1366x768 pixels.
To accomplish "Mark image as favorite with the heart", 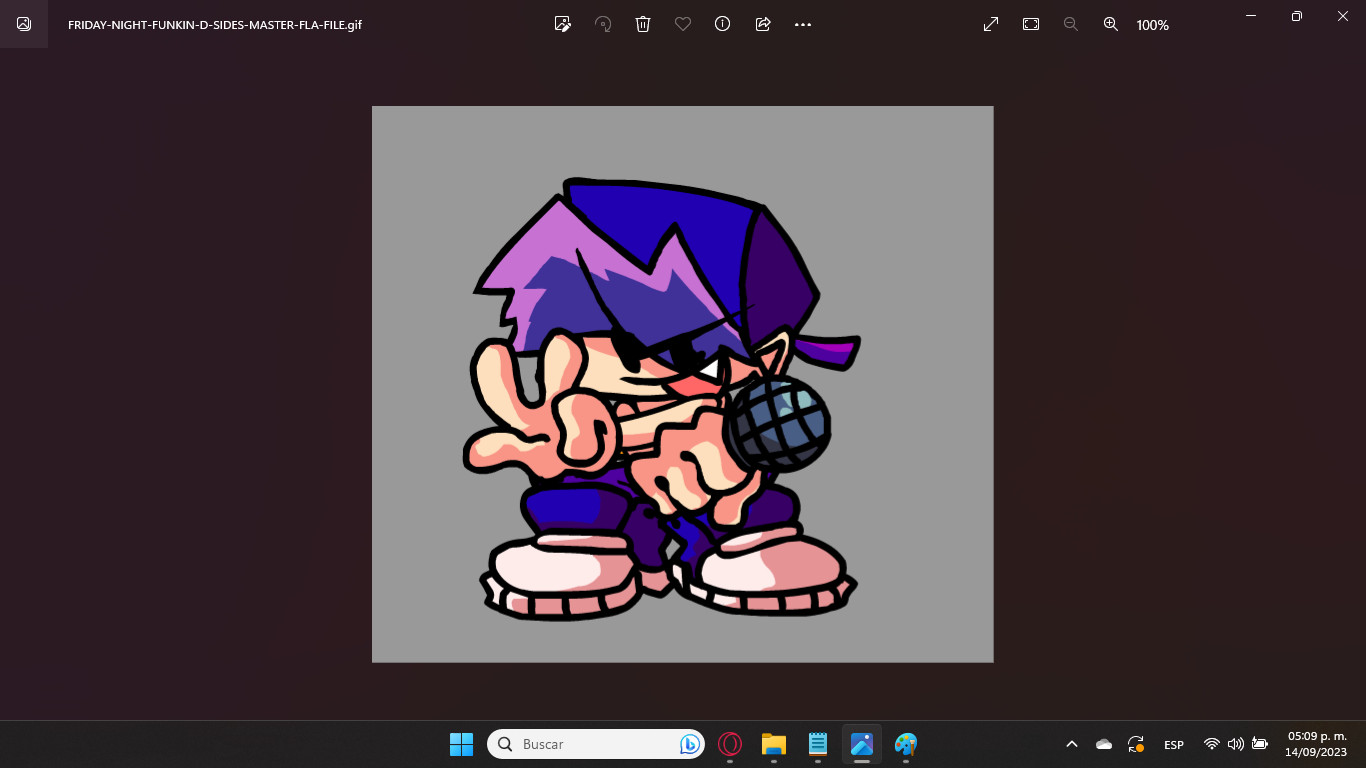I will point(683,24).
